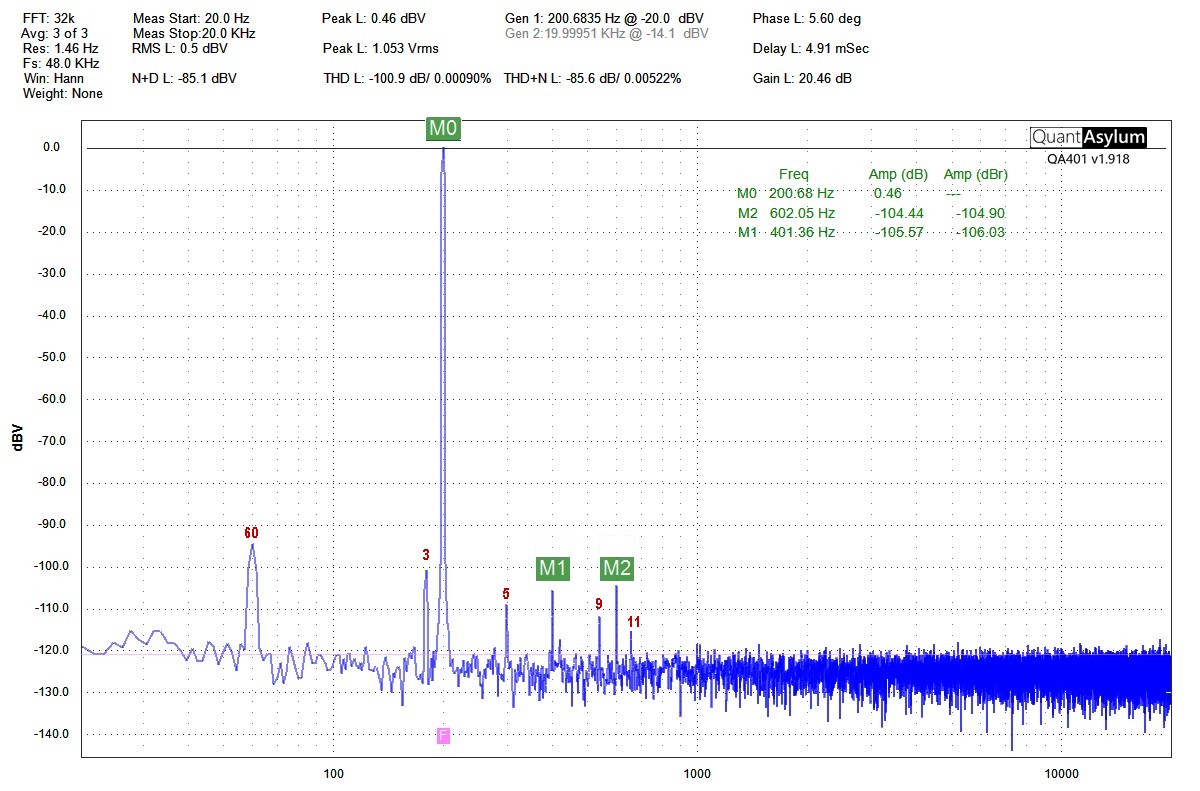The height and width of the screenshot is (791, 1200).
Task: Click the Gain L readout
Action: point(802,78)
